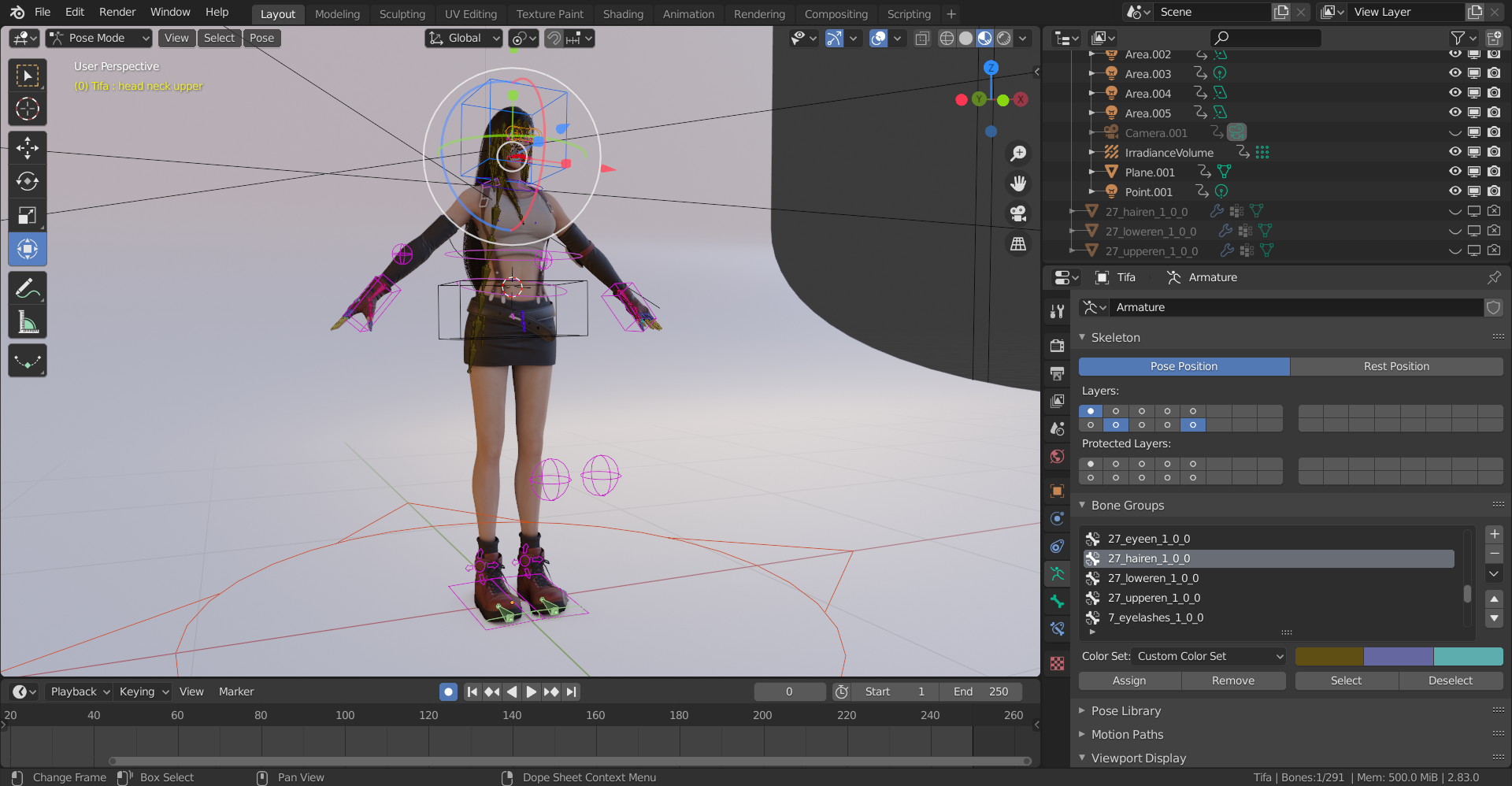Click the teal color swatch
Screen dimensions: 1512x786
pos(1468,656)
